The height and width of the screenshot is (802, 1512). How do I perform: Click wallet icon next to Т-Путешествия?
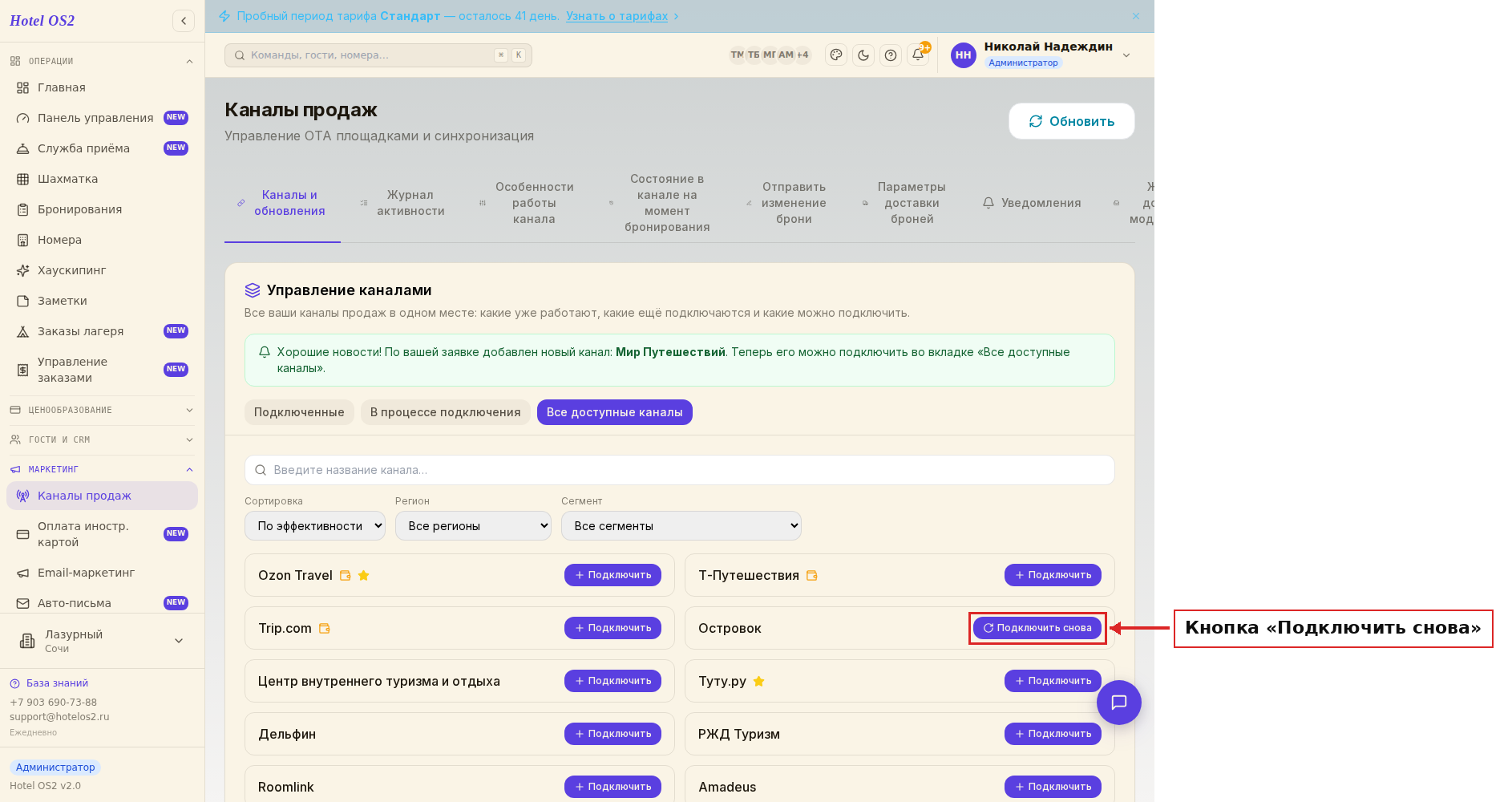pyautogui.click(x=812, y=575)
